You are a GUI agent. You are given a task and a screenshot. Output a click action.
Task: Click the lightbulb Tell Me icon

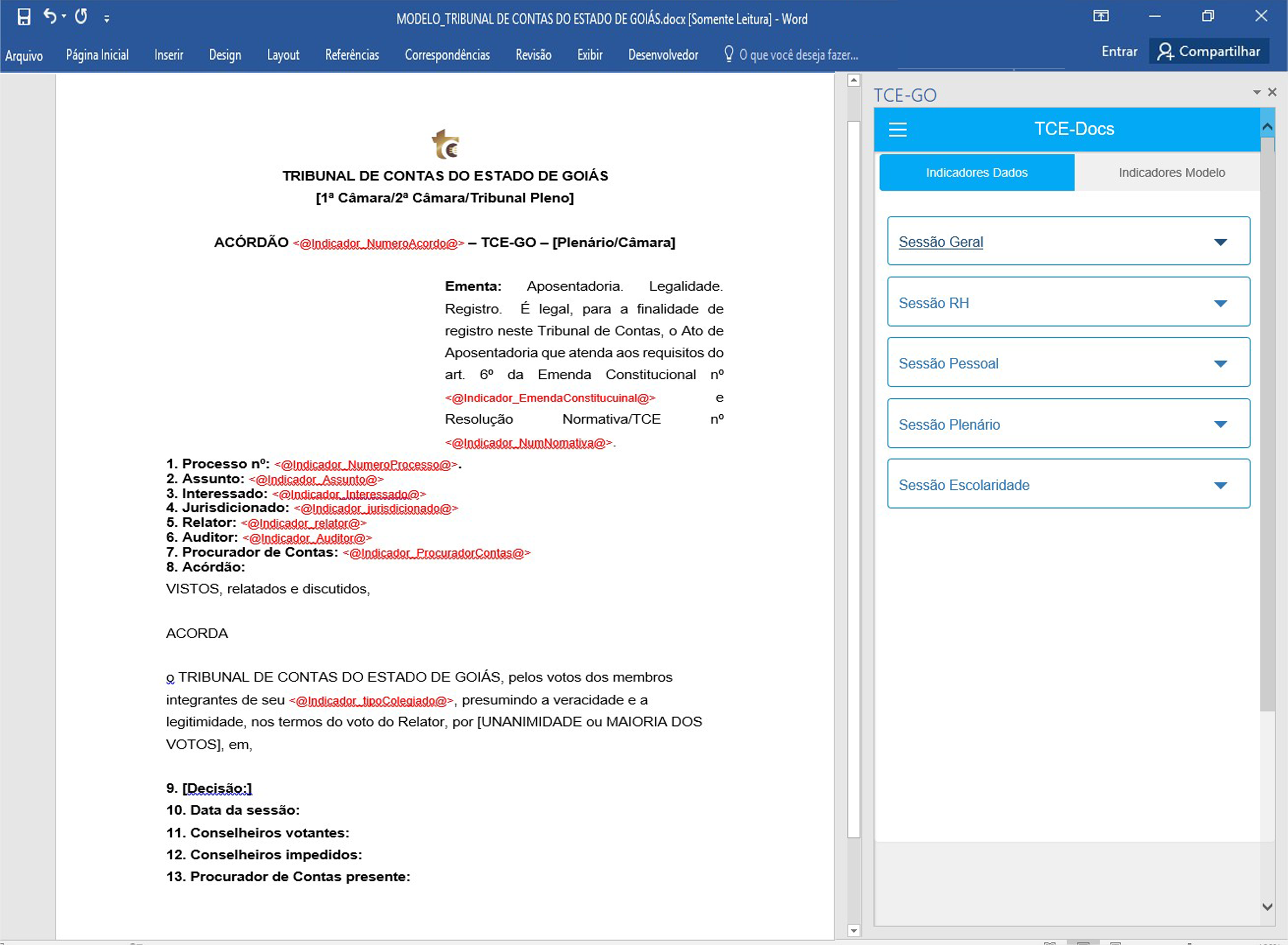[x=728, y=54]
